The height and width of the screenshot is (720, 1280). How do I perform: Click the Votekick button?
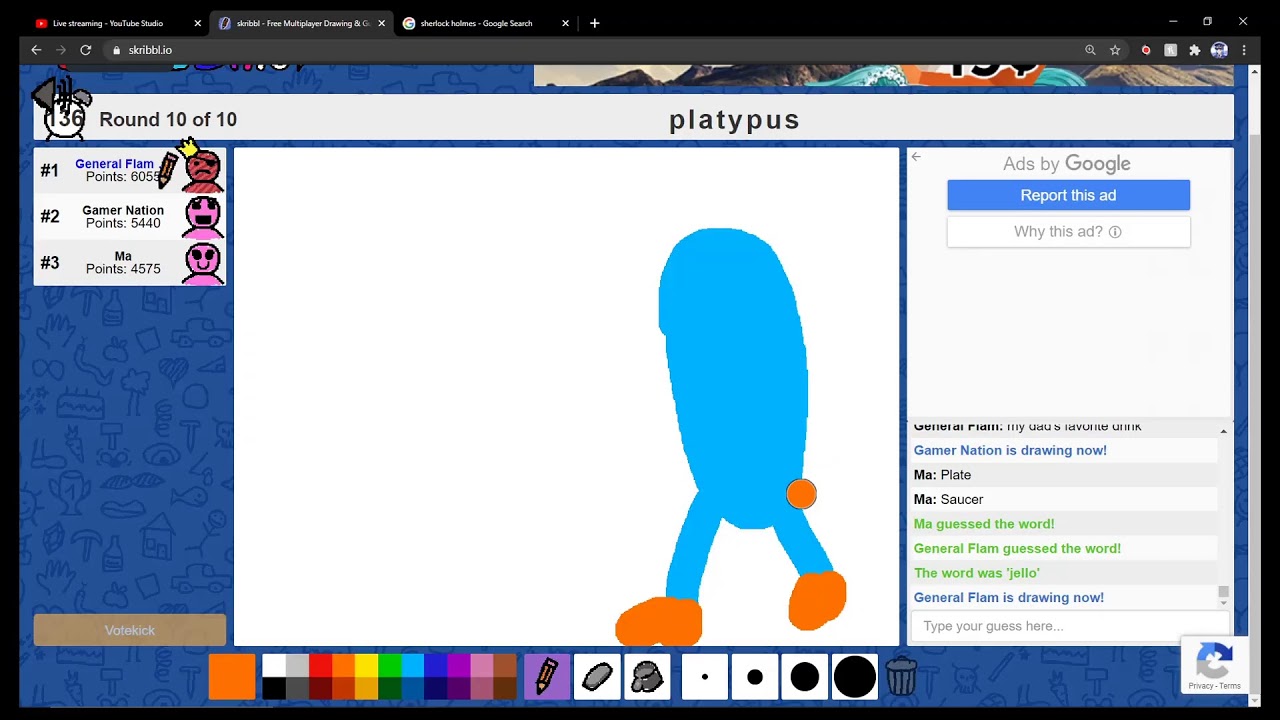pyautogui.click(x=130, y=630)
